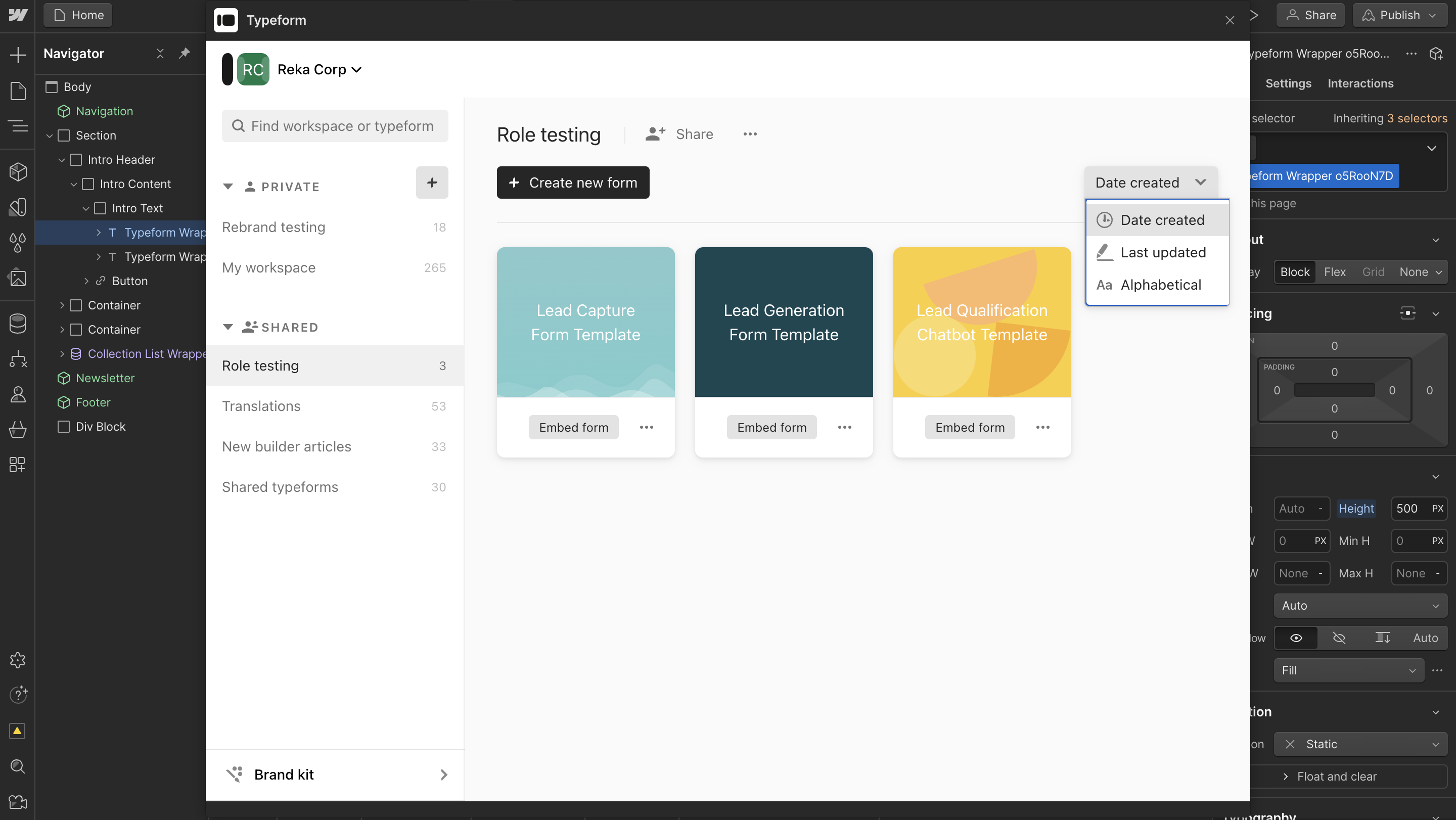This screenshot has height=820, width=1456.
Task: Open options menu for Lead Capture form
Action: (646, 427)
